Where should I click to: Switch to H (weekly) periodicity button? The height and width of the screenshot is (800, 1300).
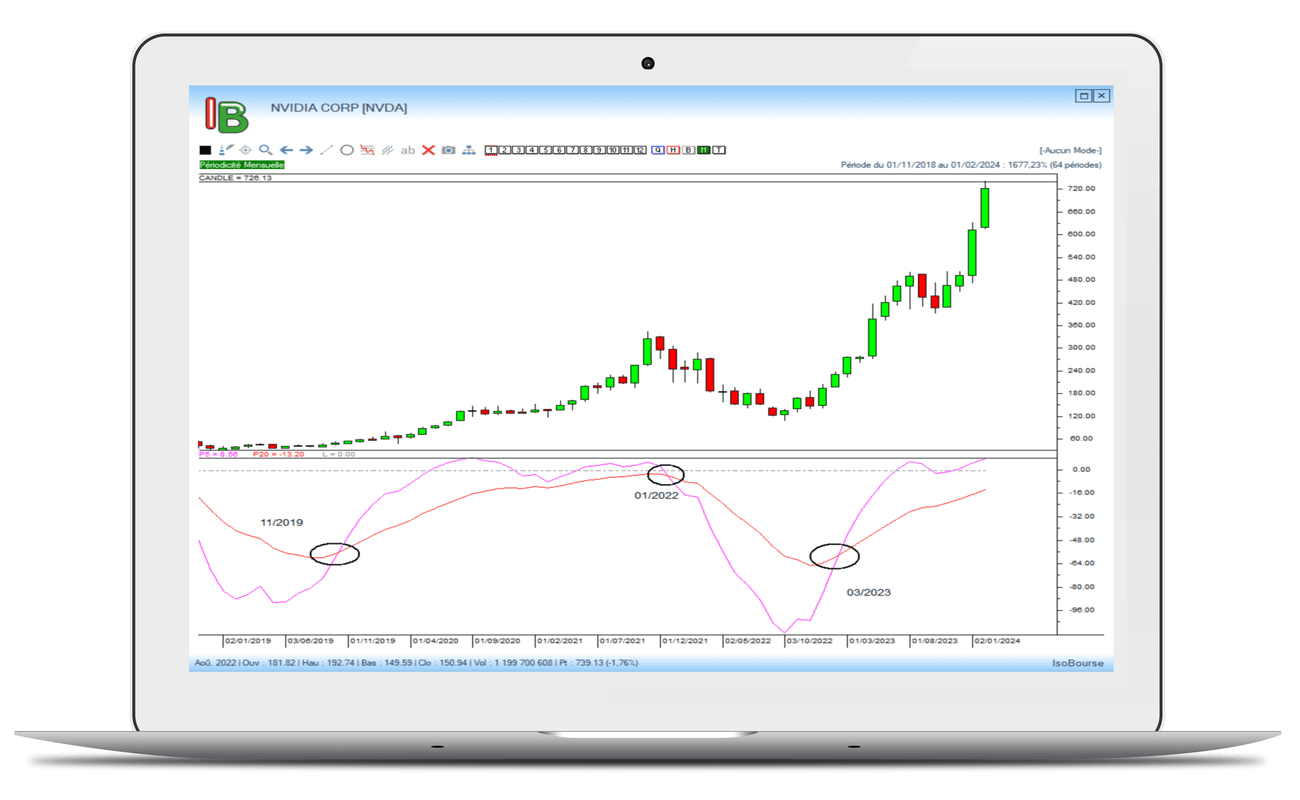pos(673,150)
